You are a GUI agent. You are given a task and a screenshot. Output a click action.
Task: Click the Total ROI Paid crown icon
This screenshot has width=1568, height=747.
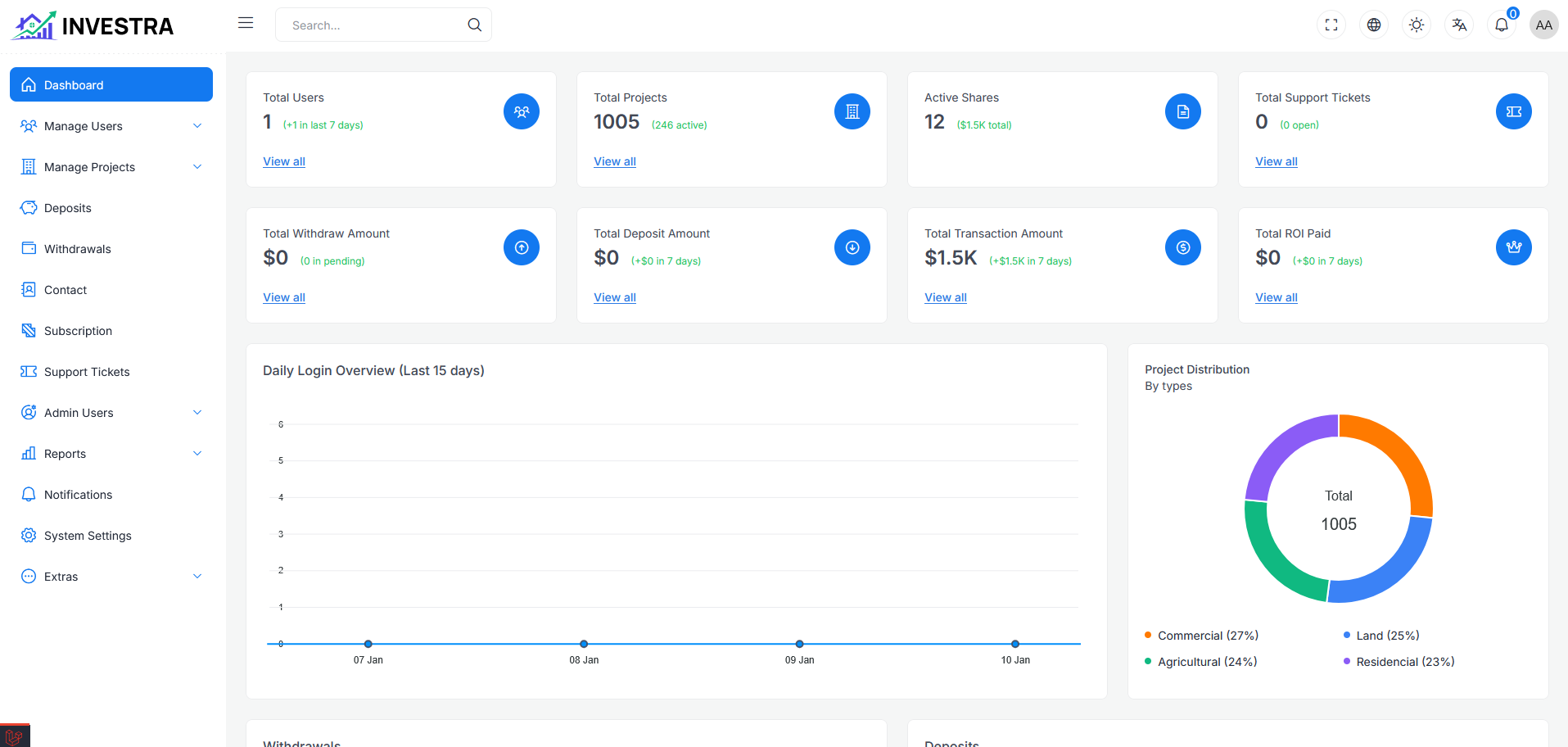1514,247
